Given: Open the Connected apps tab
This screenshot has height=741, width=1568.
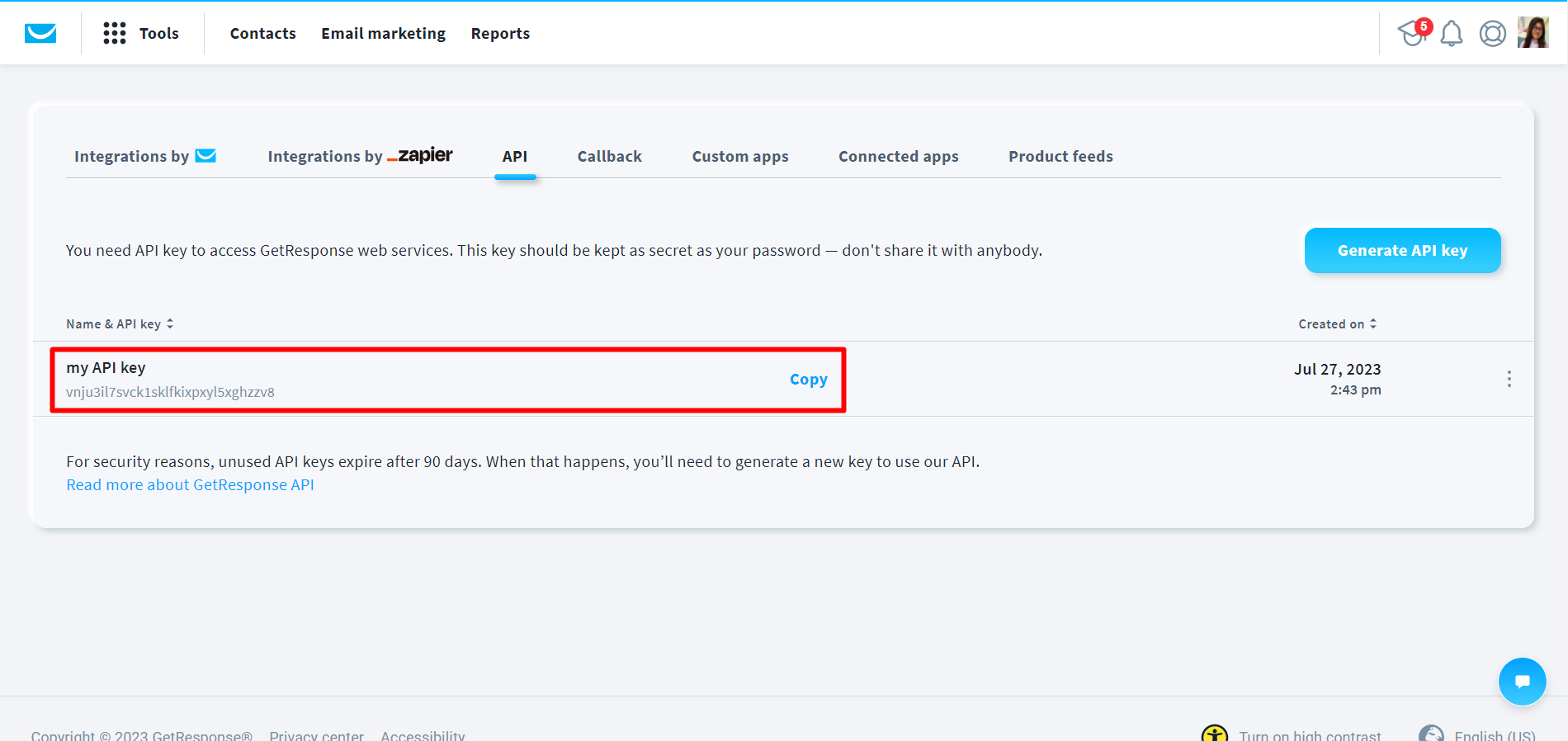Looking at the screenshot, I should pyautogui.click(x=899, y=156).
